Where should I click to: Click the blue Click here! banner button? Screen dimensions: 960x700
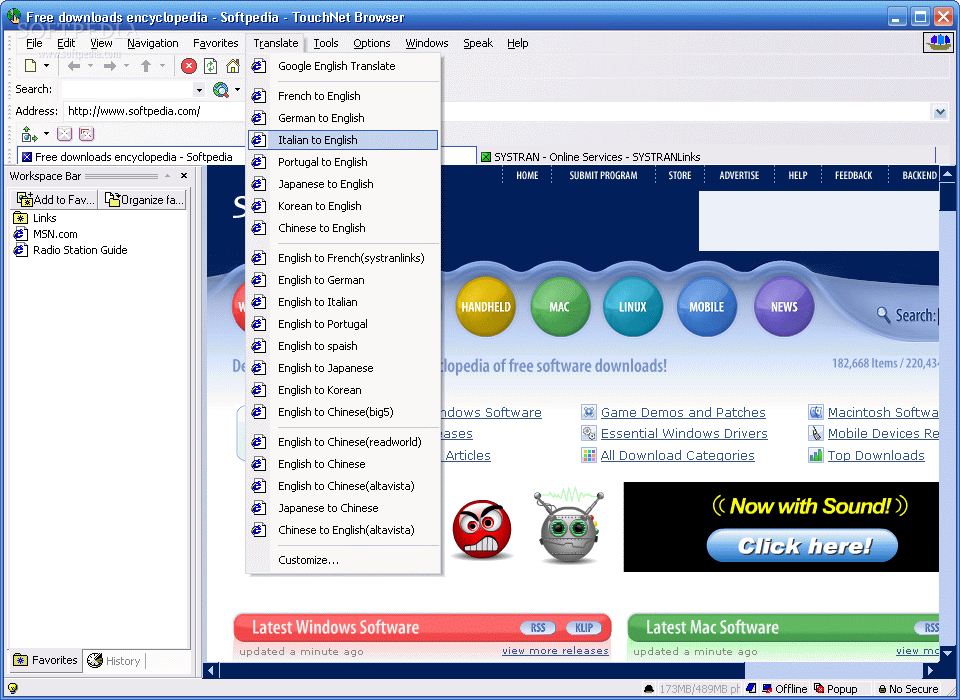click(x=802, y=545)
